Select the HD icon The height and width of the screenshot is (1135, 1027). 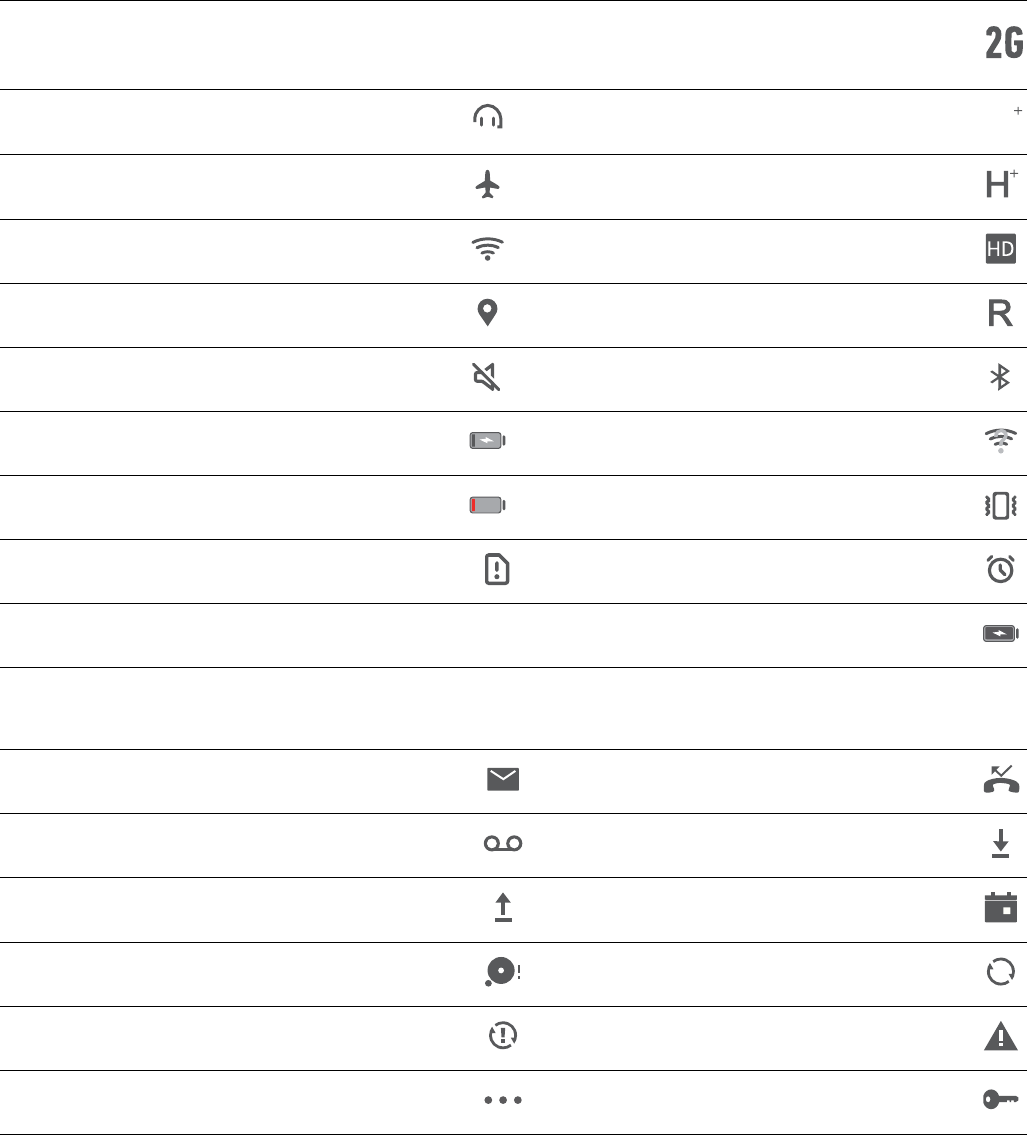[999, 250]
